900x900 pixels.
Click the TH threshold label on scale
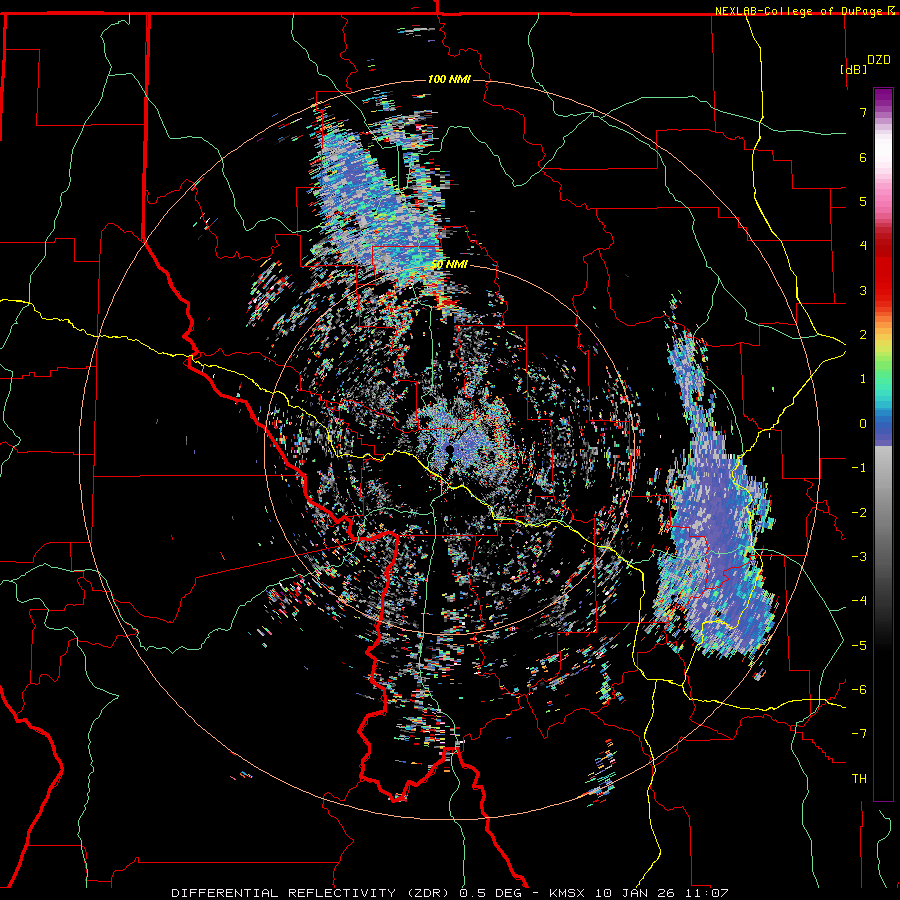tap(859, 779)
